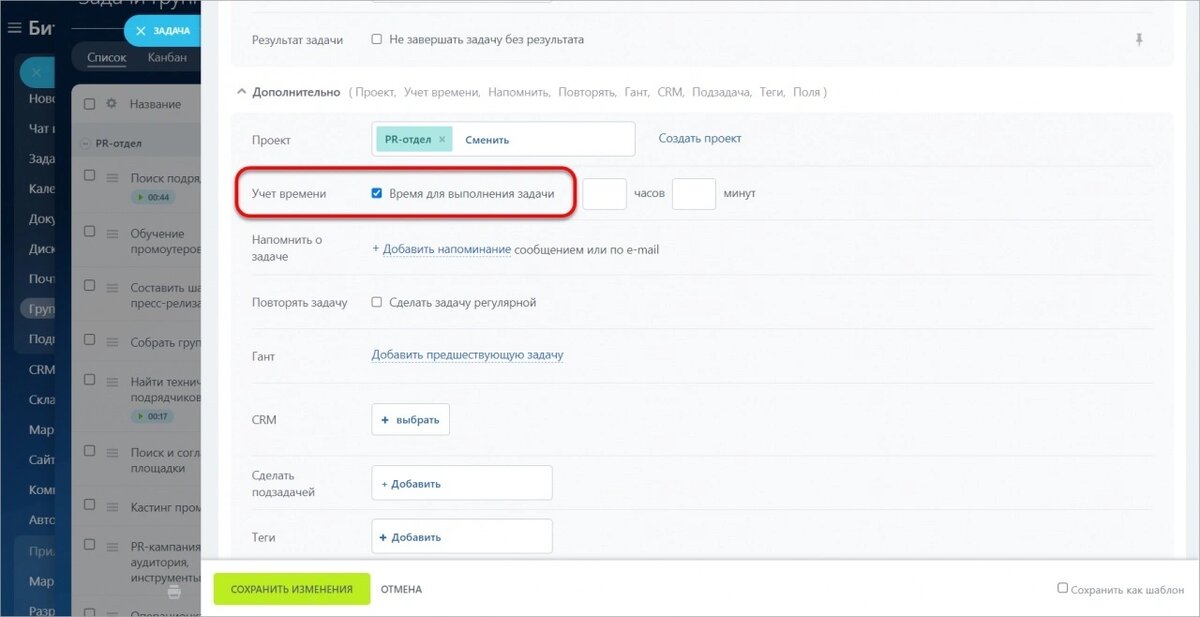Switch to Список view tab

pos(107,57)
